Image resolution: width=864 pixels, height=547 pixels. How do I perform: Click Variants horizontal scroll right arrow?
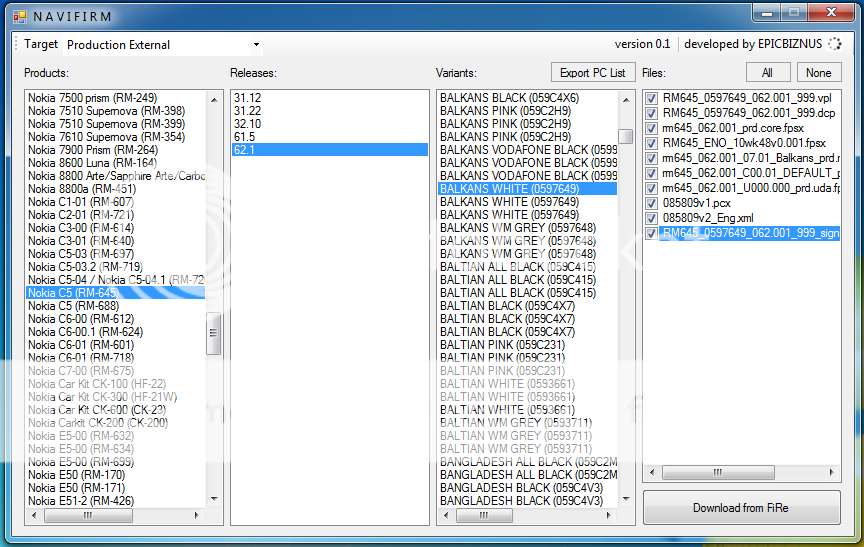tap(609, 516)
